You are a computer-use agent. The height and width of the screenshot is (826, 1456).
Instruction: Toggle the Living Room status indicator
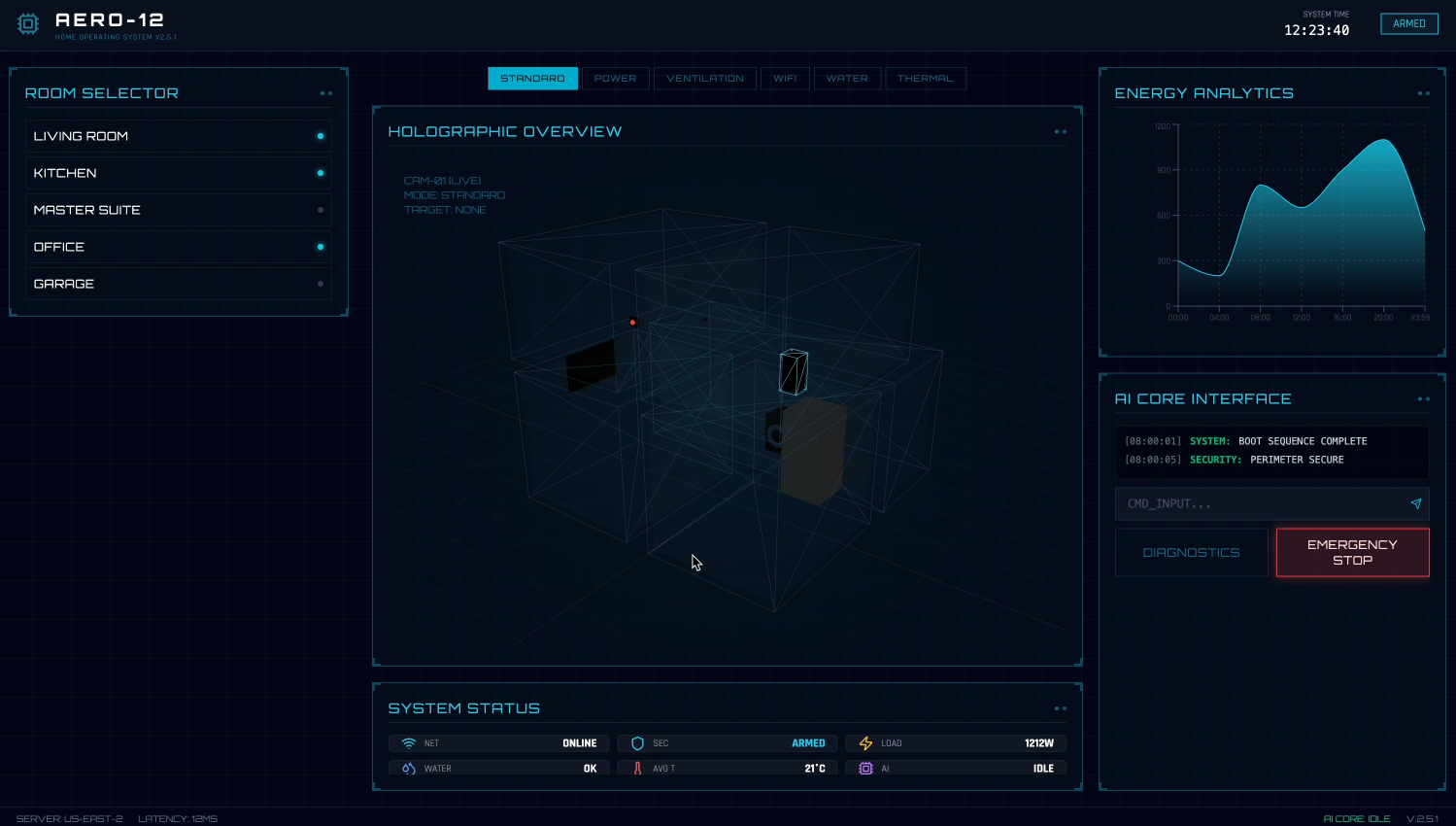(321, 136)
